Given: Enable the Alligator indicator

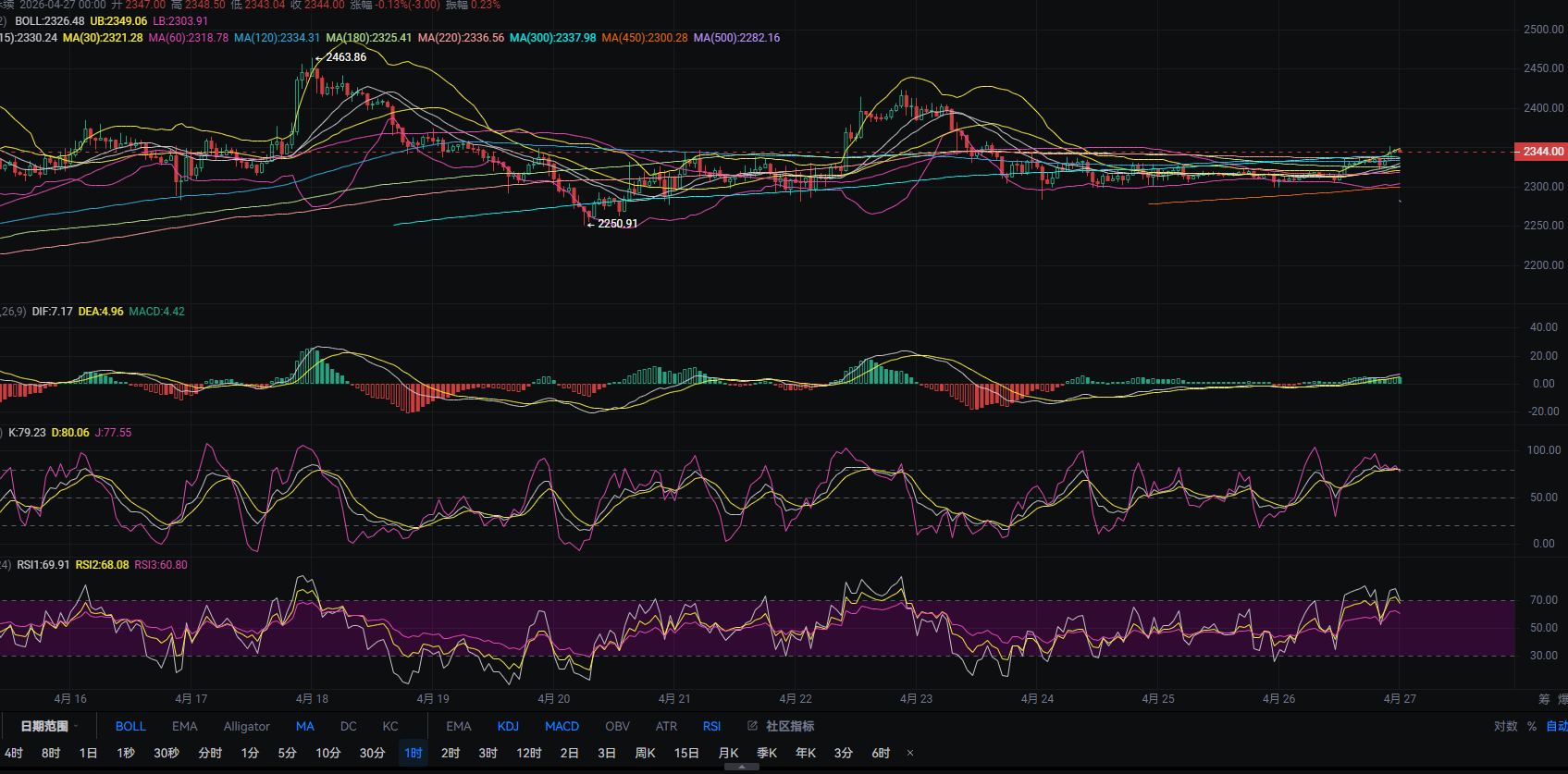Looking at the screenshot, I should coord(246,726).
